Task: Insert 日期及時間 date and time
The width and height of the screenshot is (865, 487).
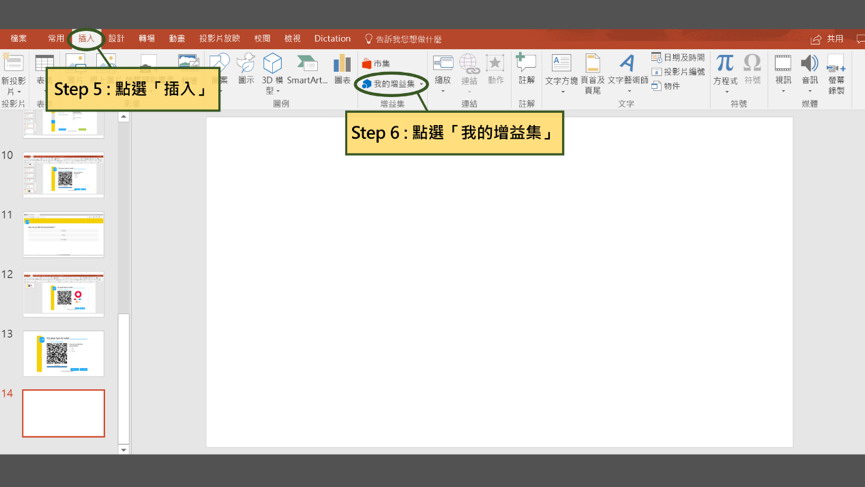Action: pyautogui.click(x=678, y=57)
